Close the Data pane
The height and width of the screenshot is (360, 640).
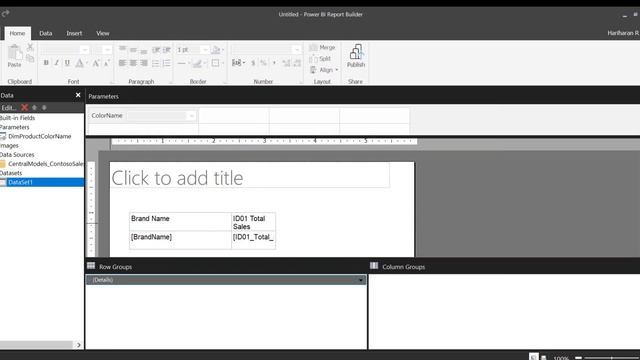coord(78,95)
